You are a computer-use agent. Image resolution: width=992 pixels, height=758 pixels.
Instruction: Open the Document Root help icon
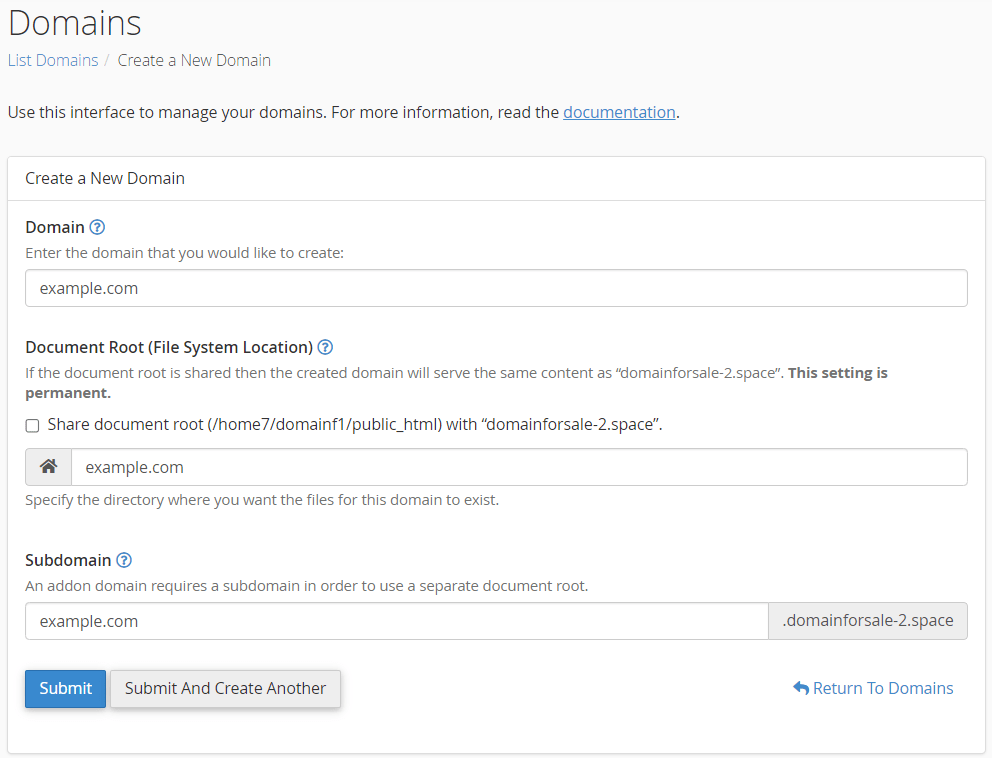pyautogui.click(x=325, y=347)
